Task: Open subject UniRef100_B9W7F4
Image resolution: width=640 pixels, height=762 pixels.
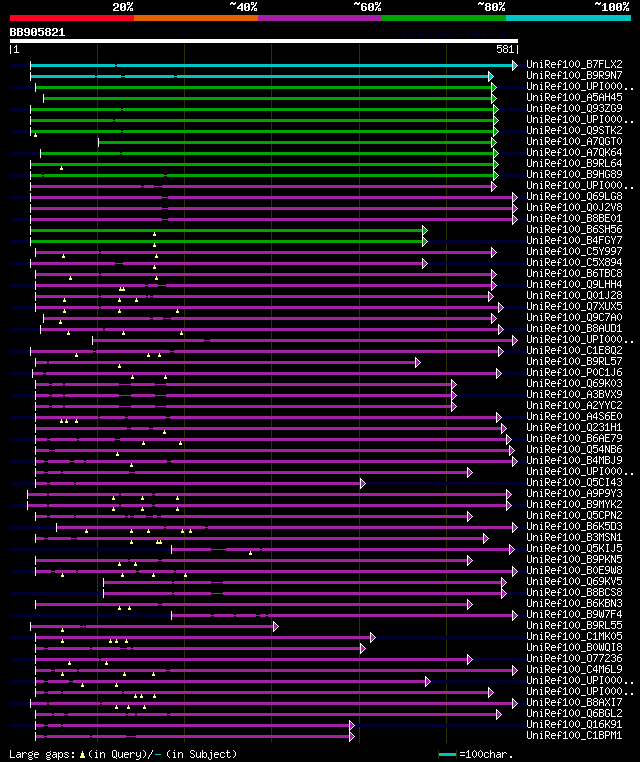Action: [x=574, y=614]
